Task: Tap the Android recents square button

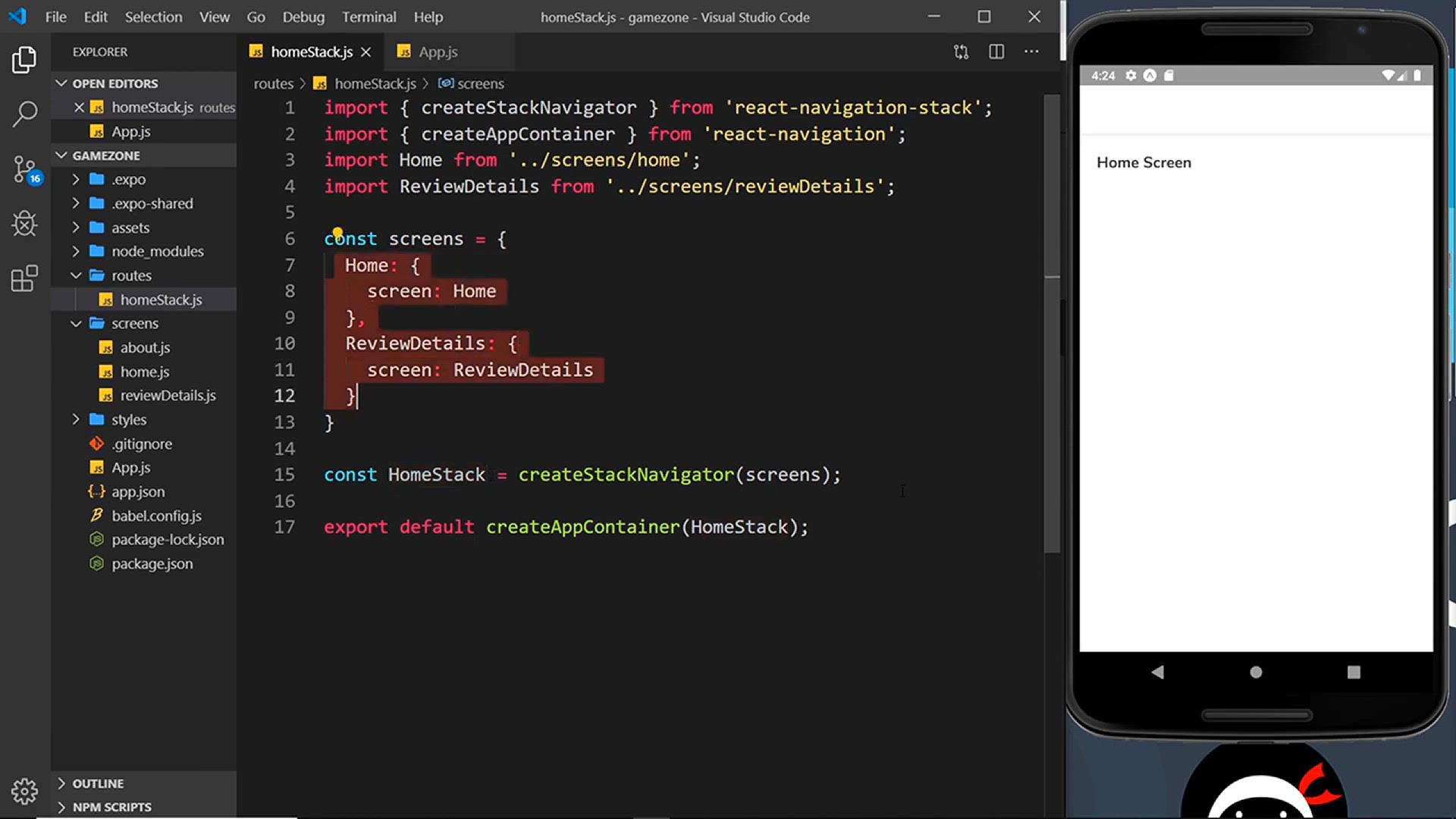Action: tap(1354, 672)
